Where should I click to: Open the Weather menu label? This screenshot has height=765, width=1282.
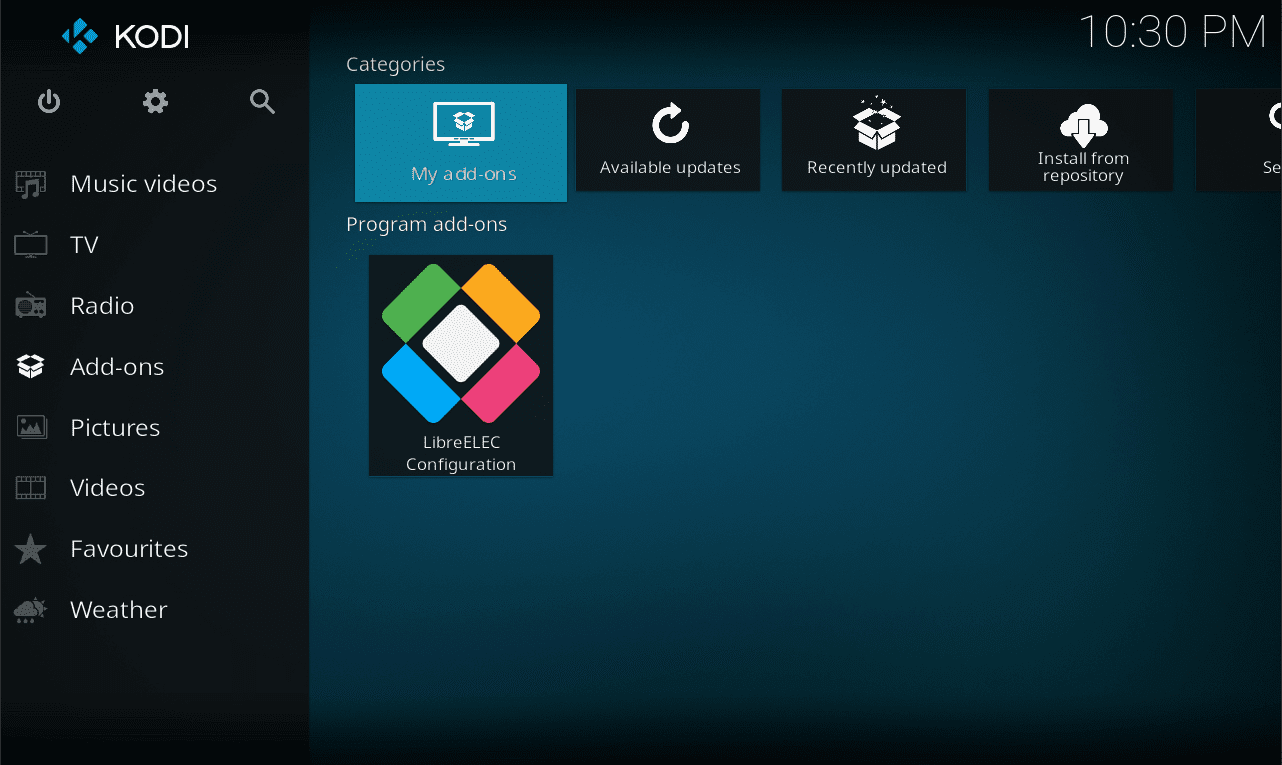click(118, 610)
